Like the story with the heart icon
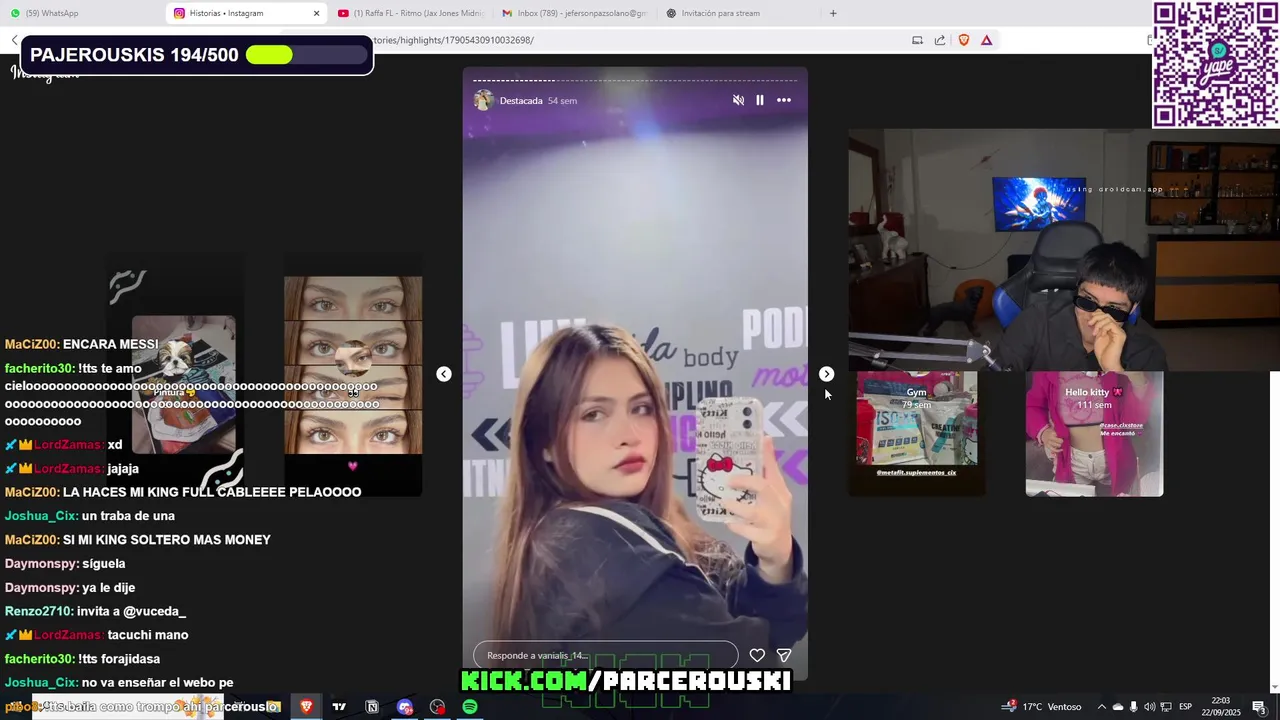Image resolution: width=1280 pixels, height=720 pixels. pyautogui.click(x=757, y=655)
